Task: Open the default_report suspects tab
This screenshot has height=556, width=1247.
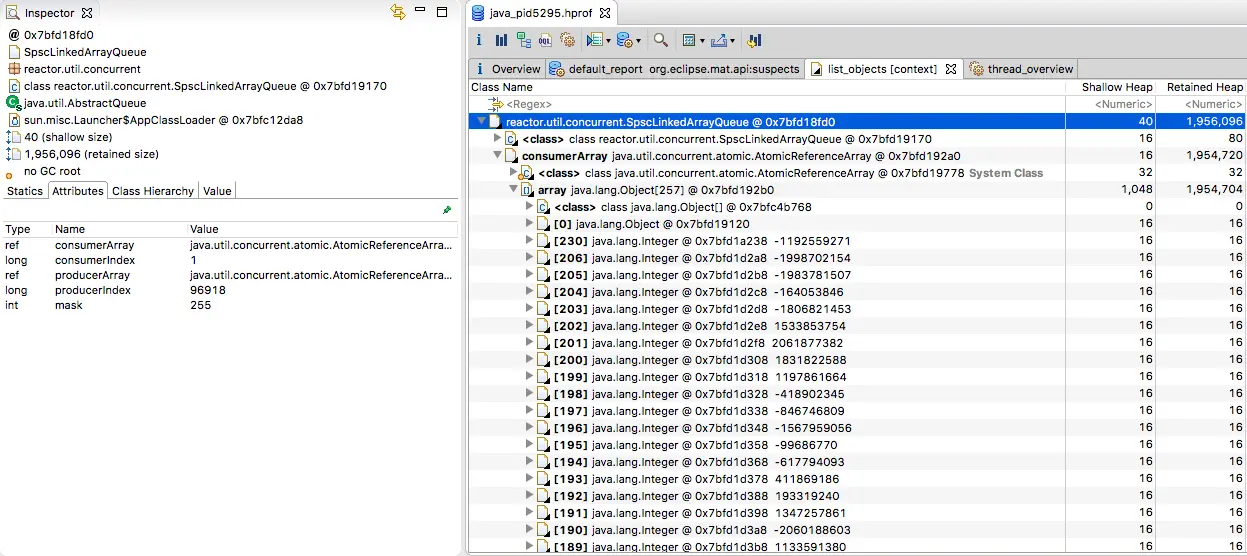Action: [x=675, y=69]
